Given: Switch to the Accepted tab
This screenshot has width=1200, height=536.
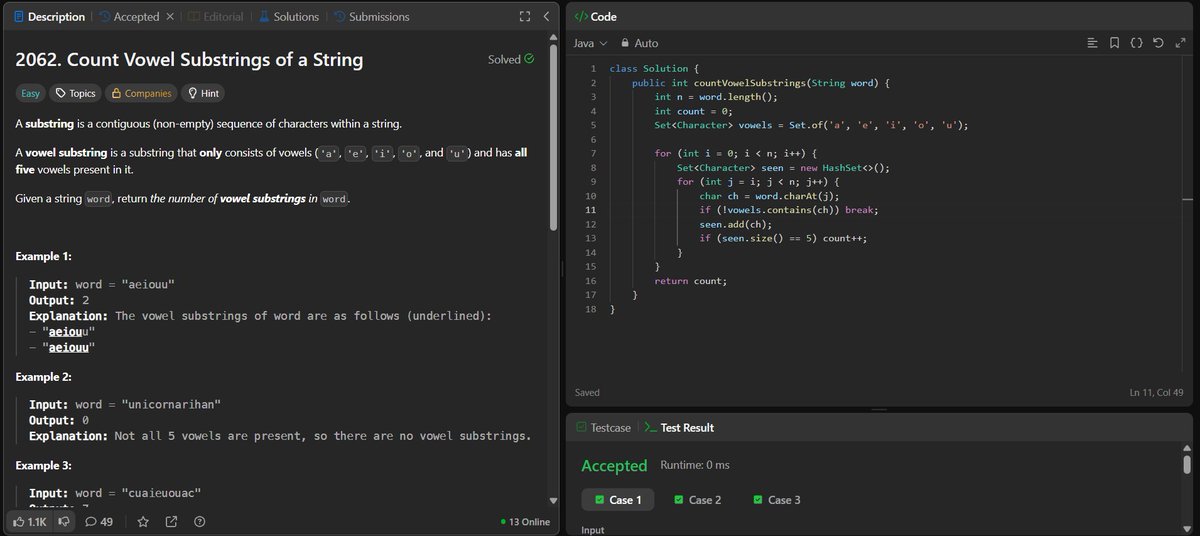Looking at the screenshot, I should (130, 17).
